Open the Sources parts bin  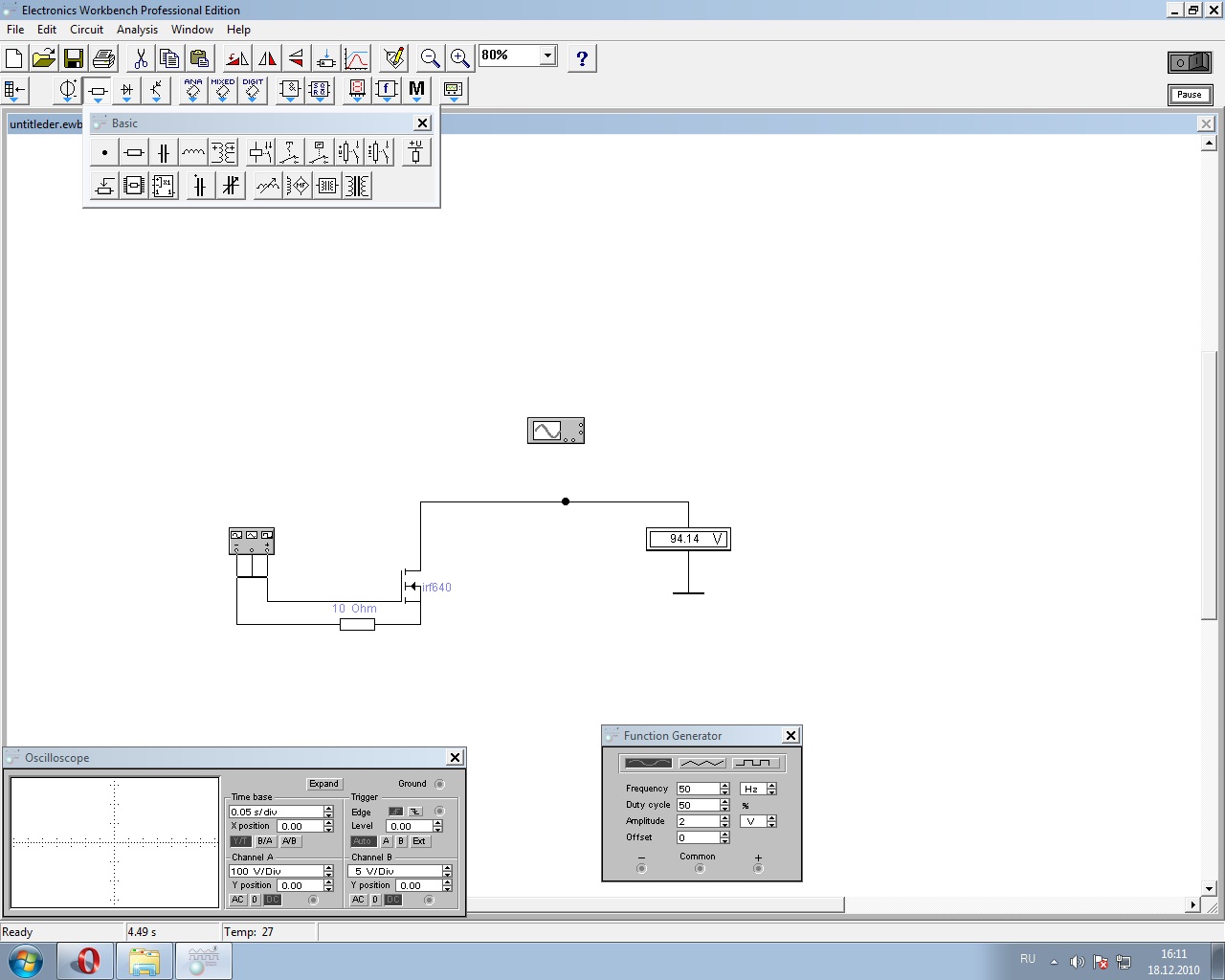tap(67, 91)
